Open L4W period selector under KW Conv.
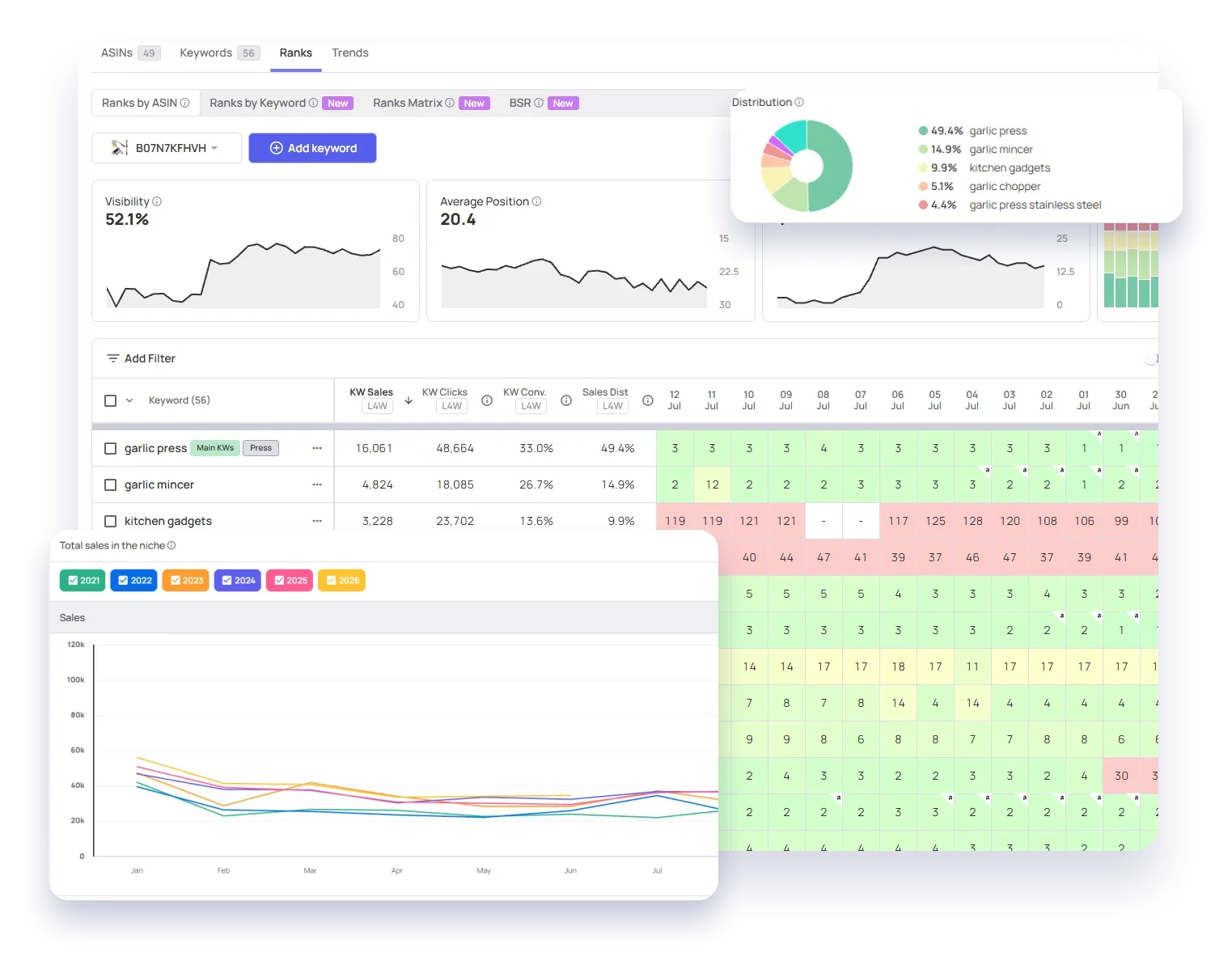Screen dimensions: 1232x969 [531, 406]
